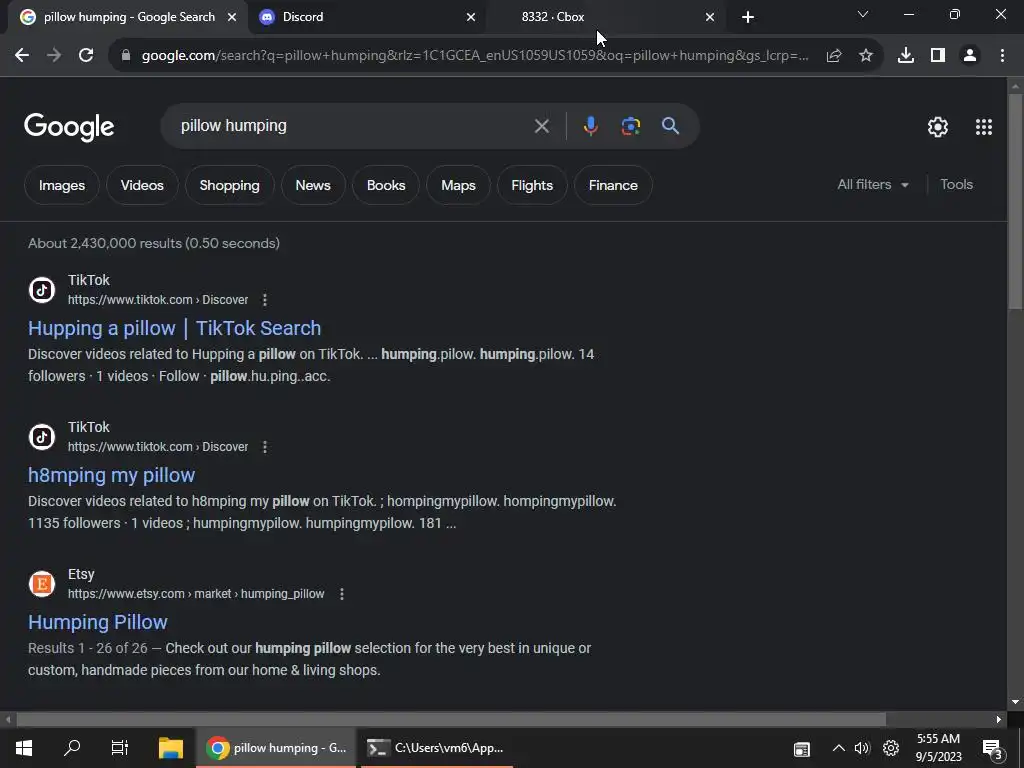Screen dimensions: 1024x768
Task: Open more options for the Etsy result
Action: point(342,594)
